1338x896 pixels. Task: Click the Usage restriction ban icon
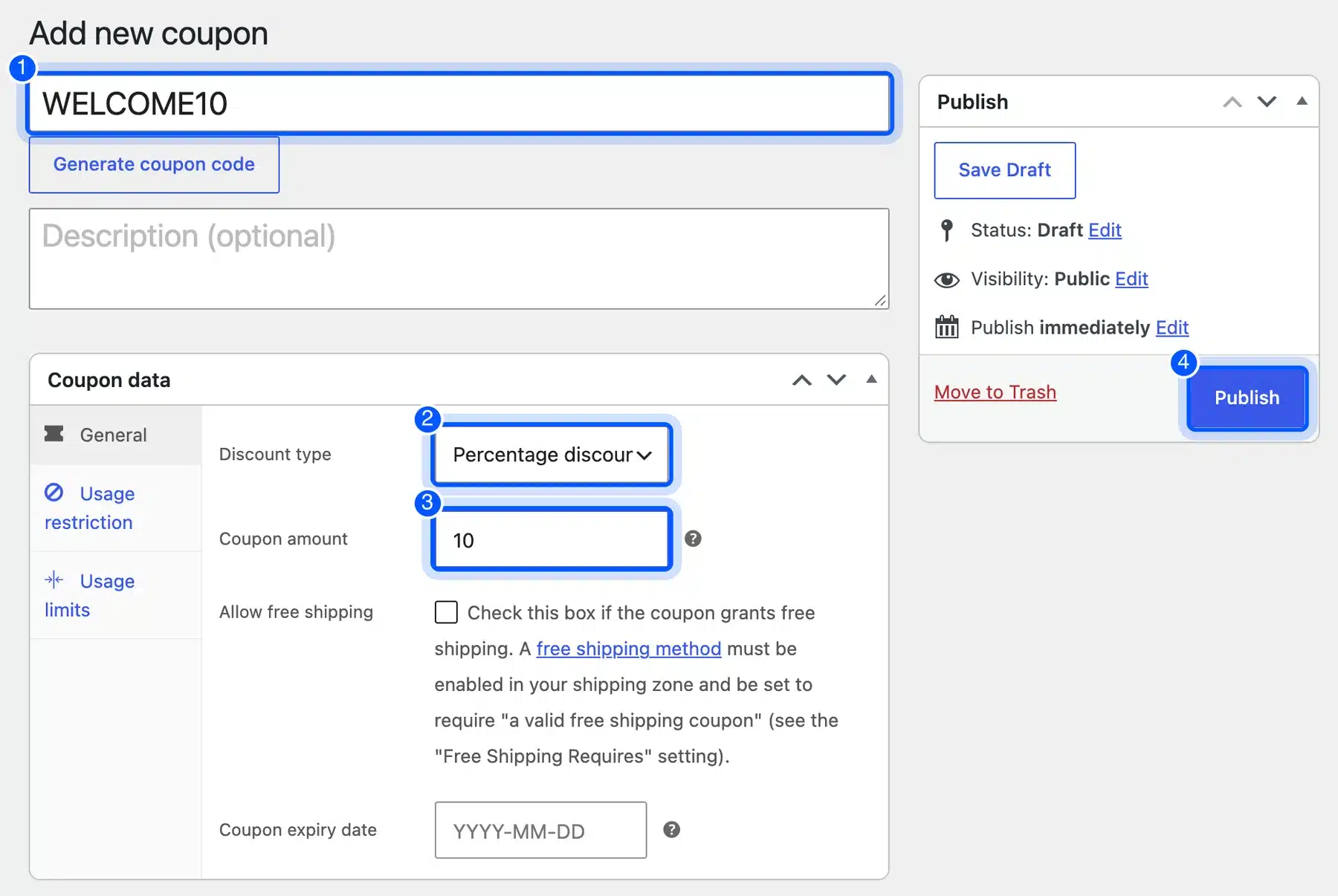coord(54,493)
